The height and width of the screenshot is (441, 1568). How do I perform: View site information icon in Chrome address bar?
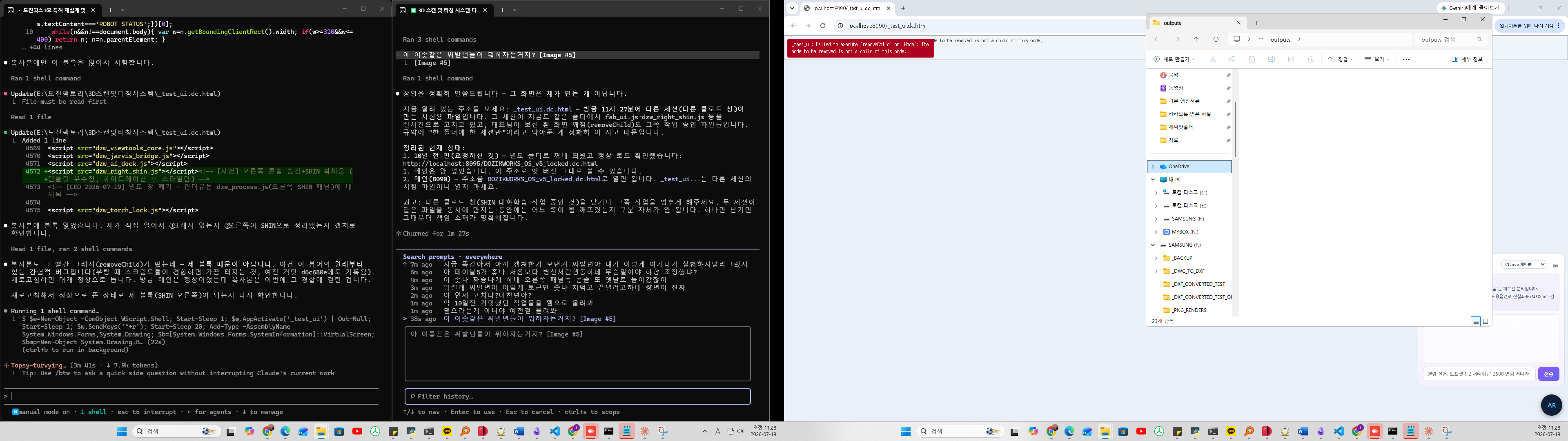[841, 26]
